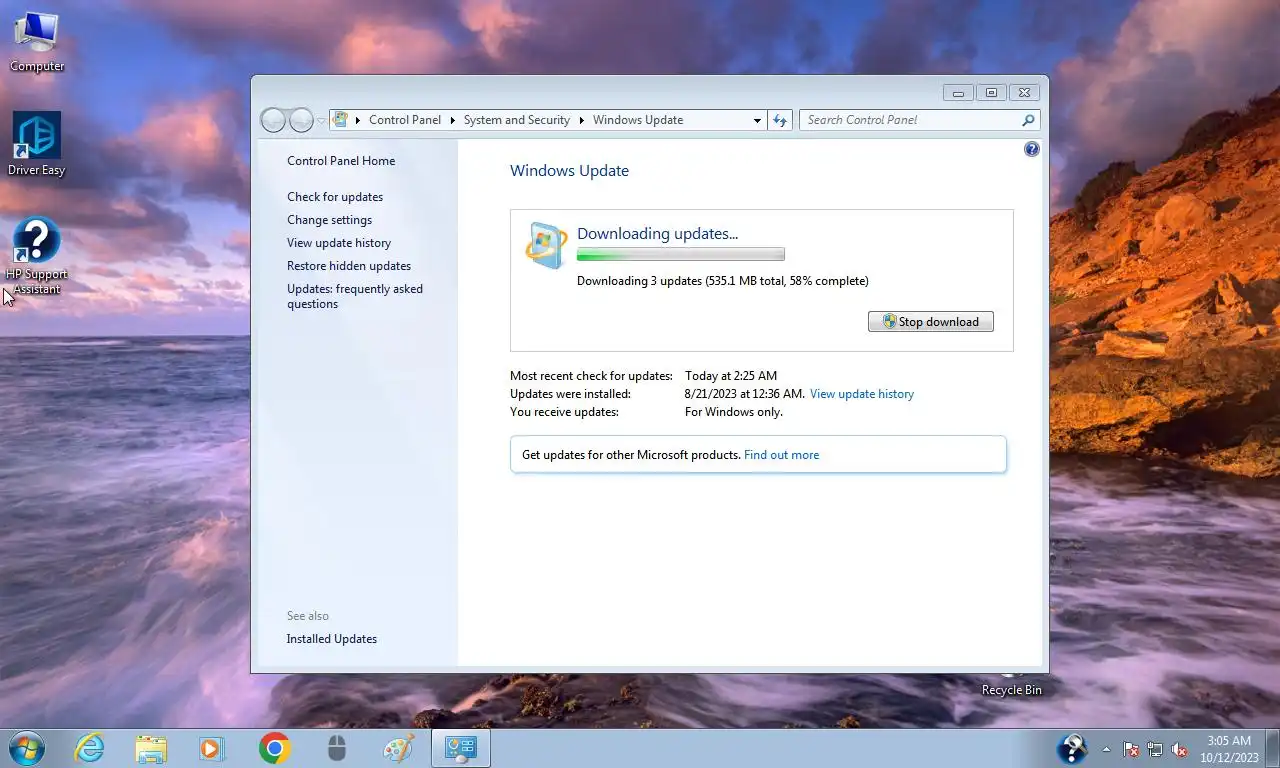The height and width of the screenshot is (768, 1280).
Task: Open the network status tray icon
Action: [1155, 749]
